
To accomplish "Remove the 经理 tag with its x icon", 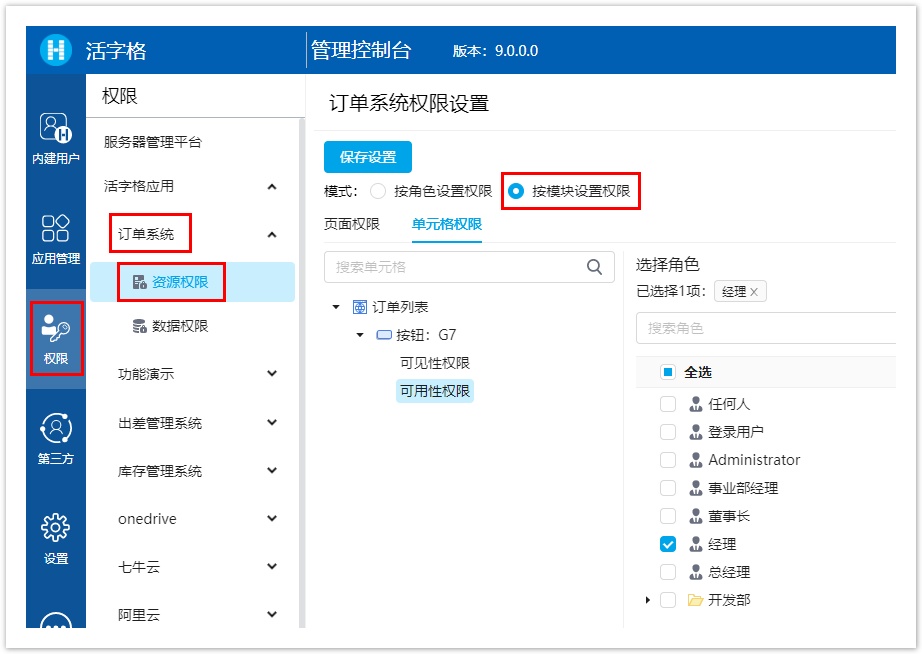I will [x=754, y=292].
